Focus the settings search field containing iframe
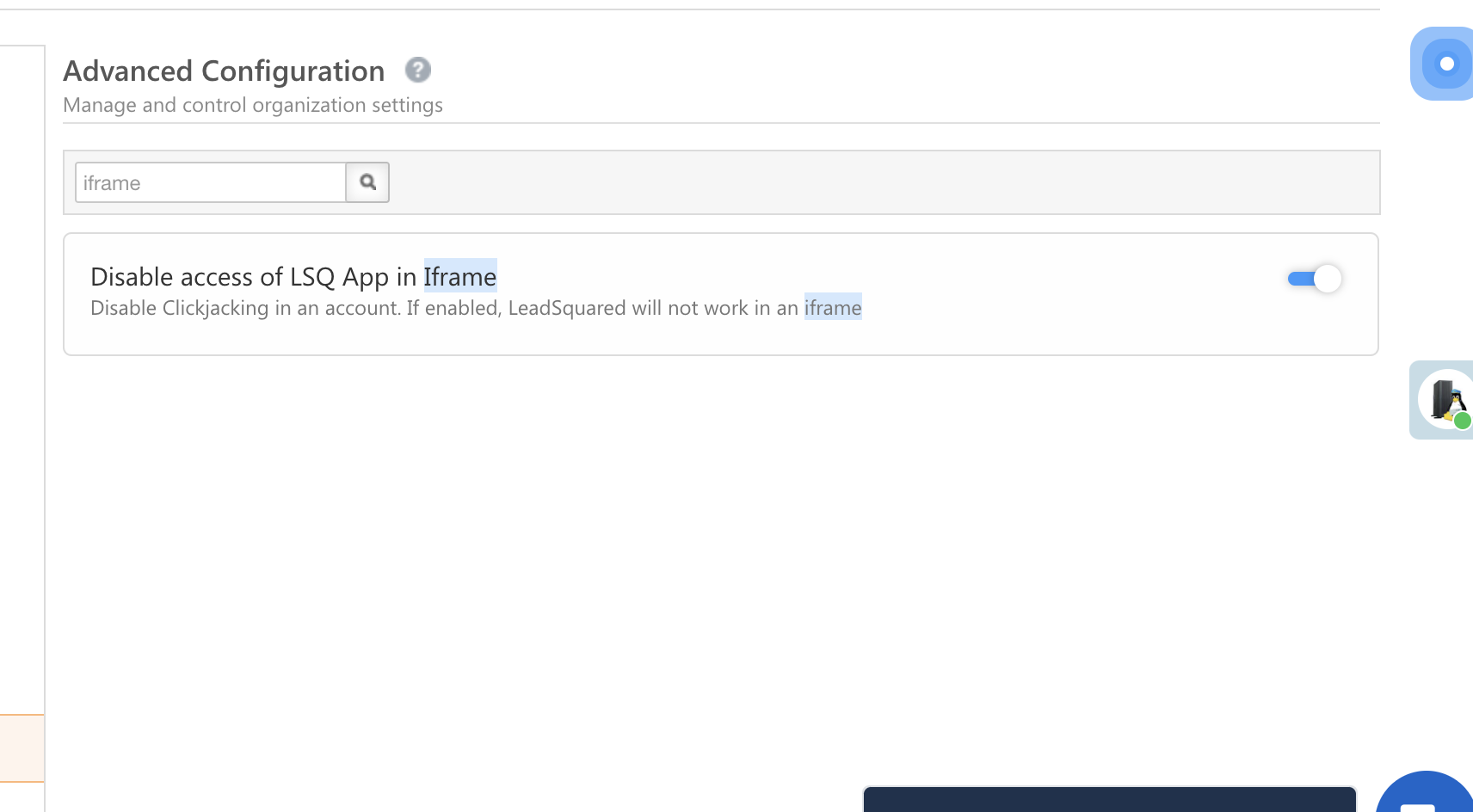The height and width of the screenshot is (812, 1473). (211, 182)
